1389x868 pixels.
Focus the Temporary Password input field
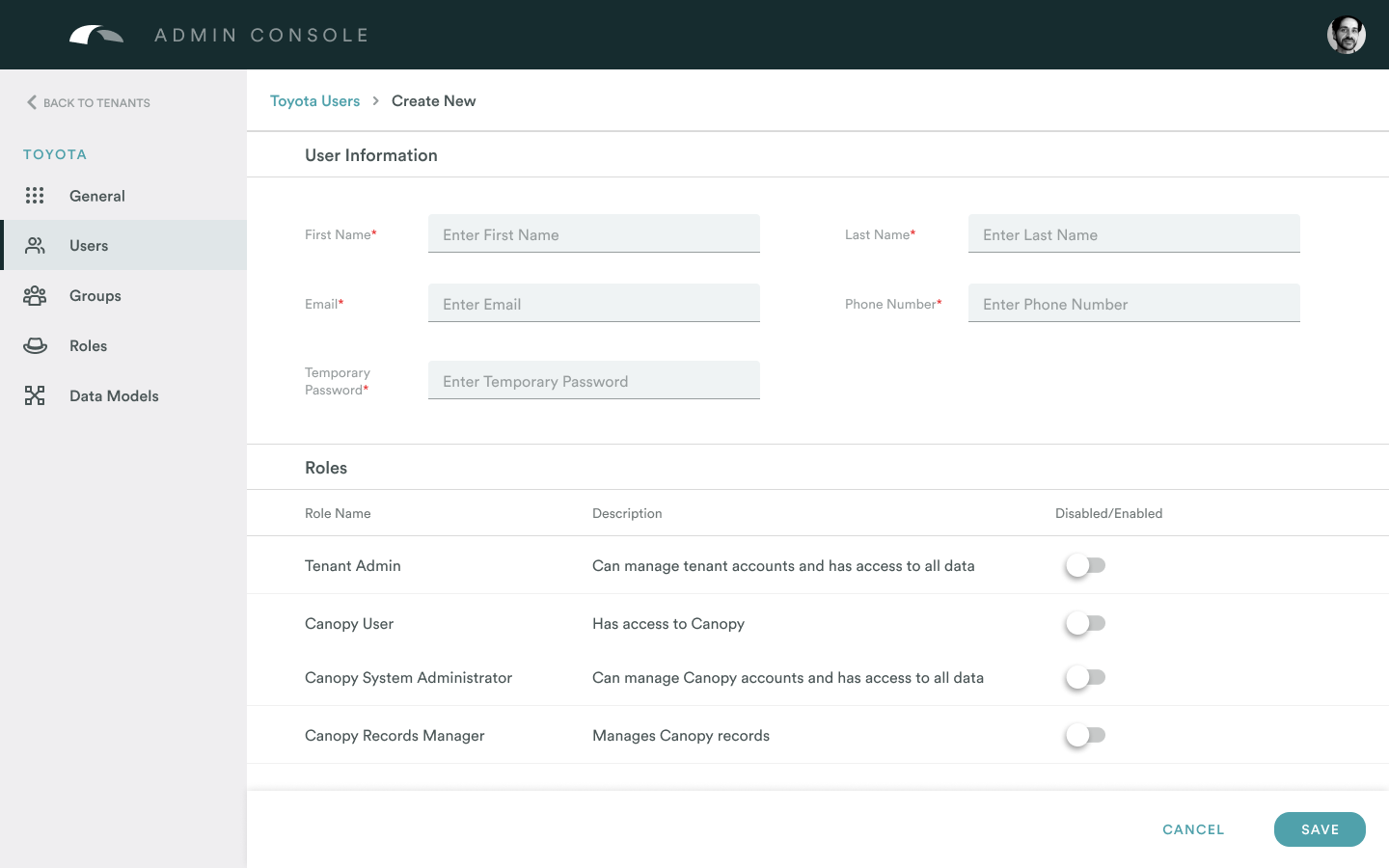pyautogui.click(x=594, y=381)
